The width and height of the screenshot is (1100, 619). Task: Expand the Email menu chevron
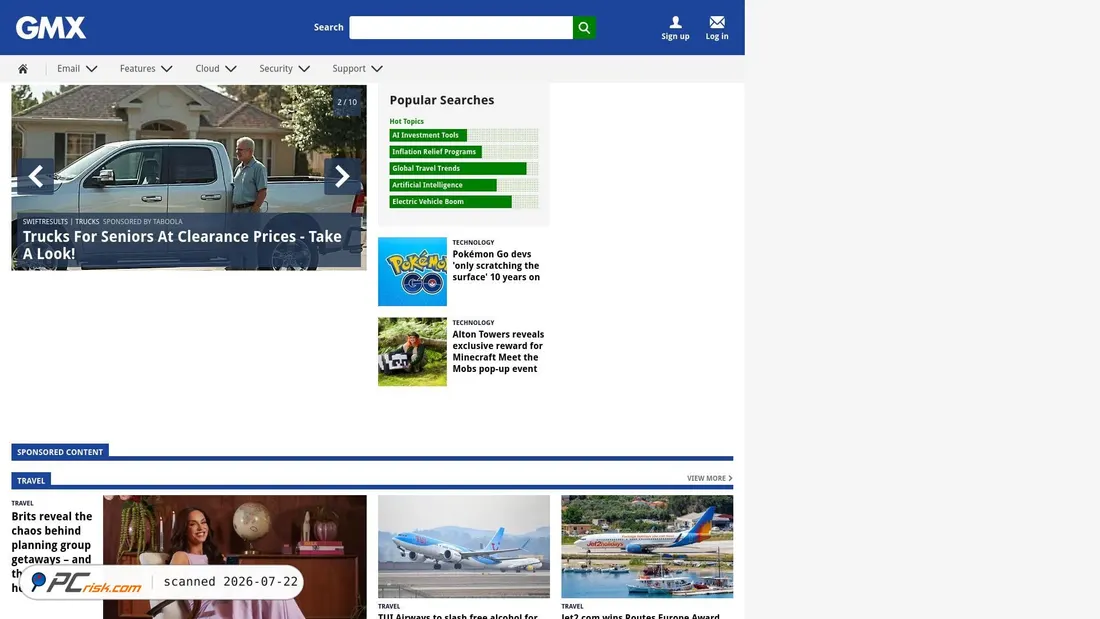point(92,69)
